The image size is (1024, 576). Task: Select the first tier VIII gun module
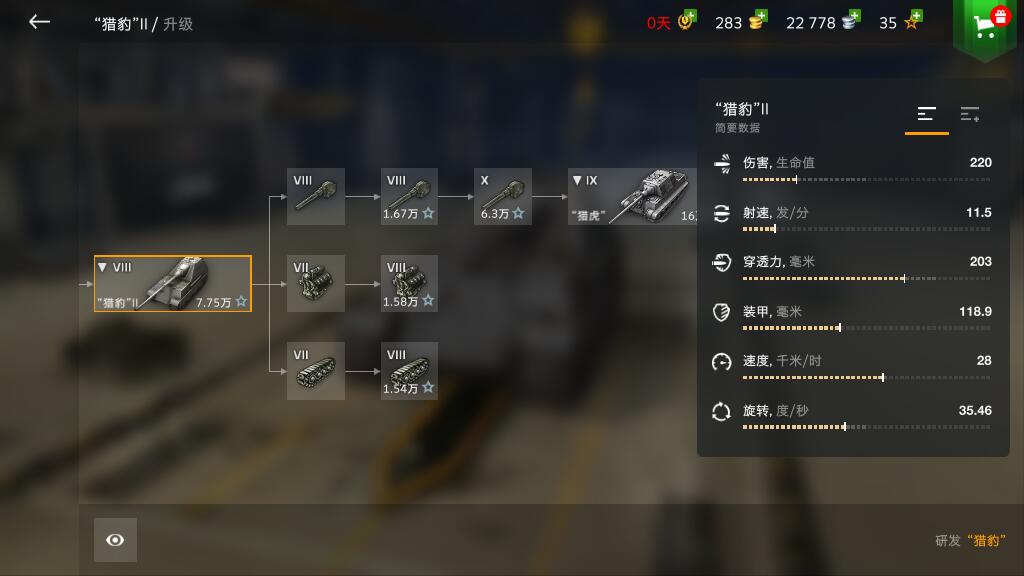pyautogui.click(x=316, y=197)
